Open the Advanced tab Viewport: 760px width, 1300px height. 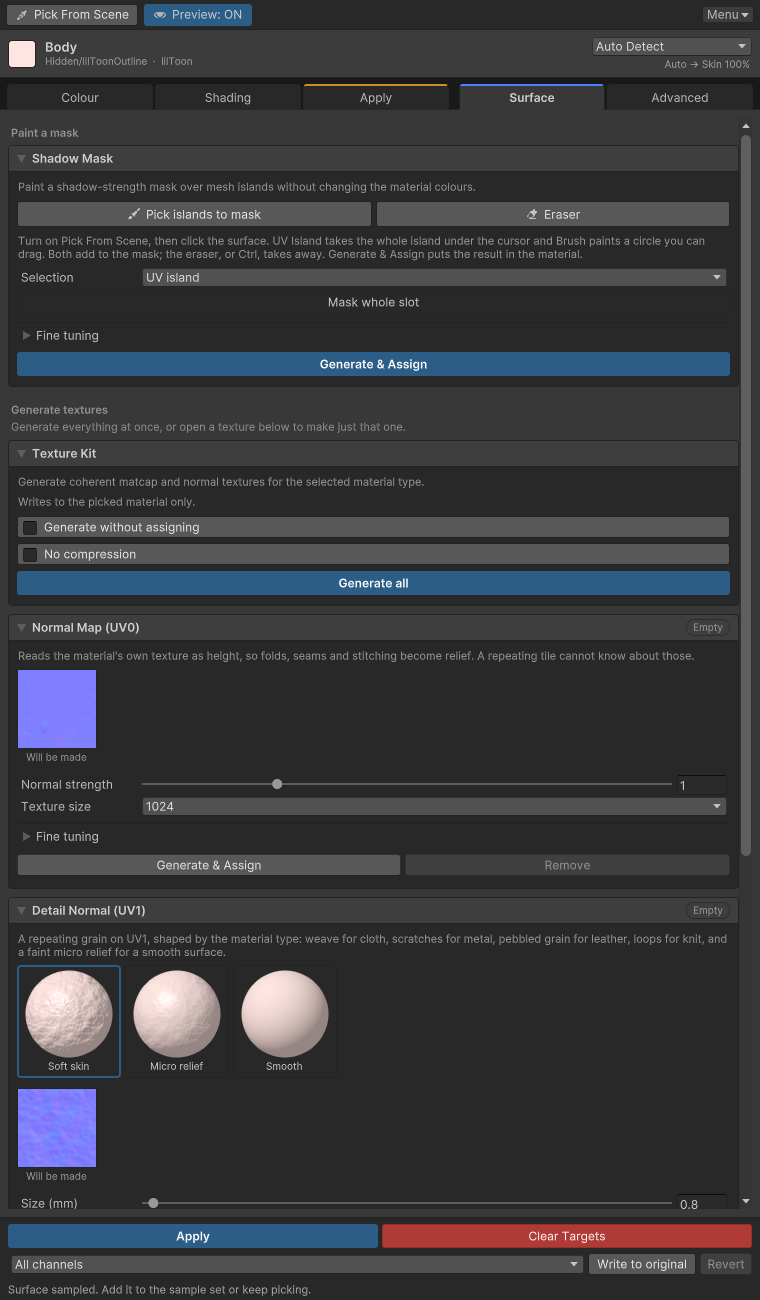(680, 97)
